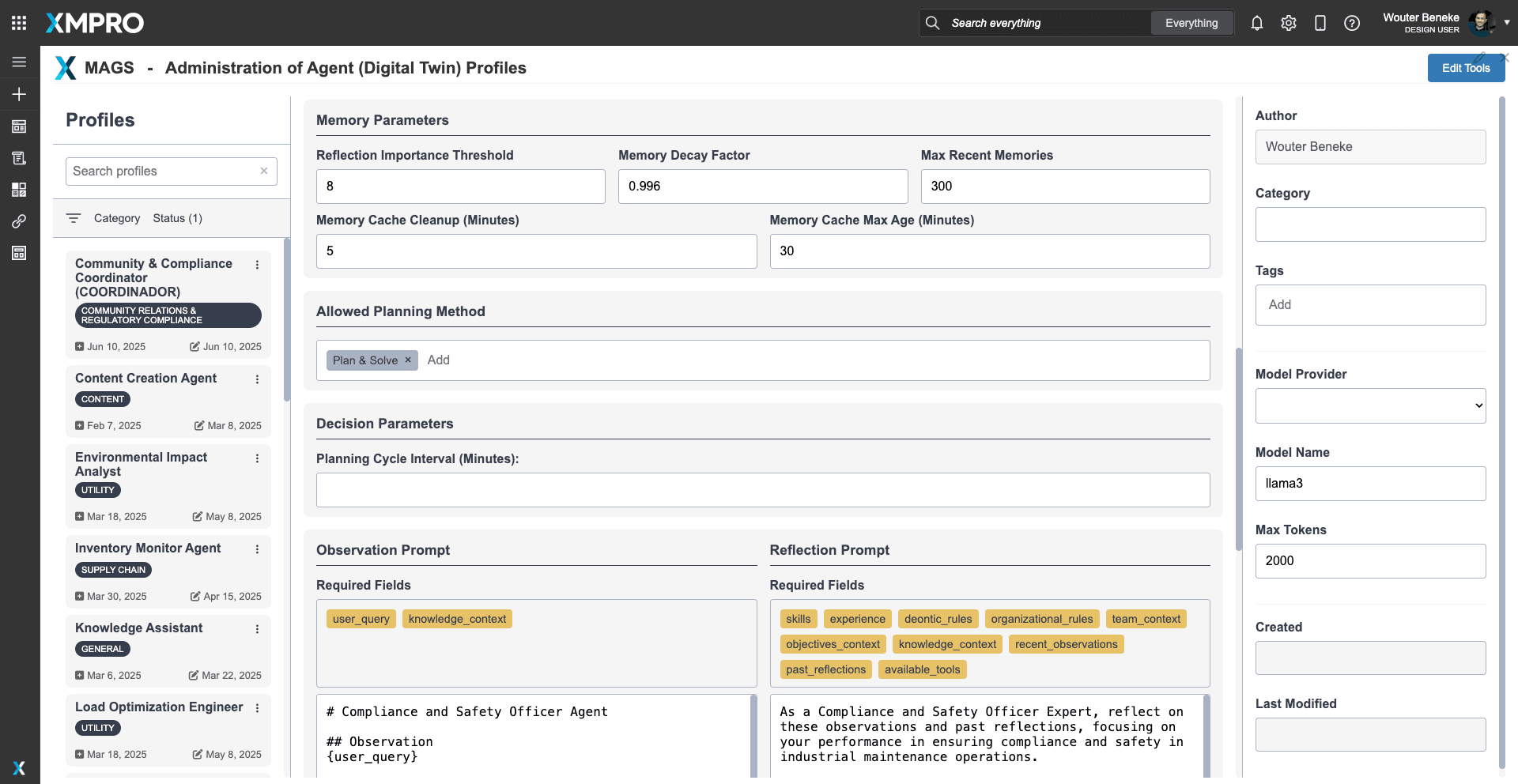Open the Category filter in Profiles
Viewport: 1518px width, 784px height.
tap(116, 218)
